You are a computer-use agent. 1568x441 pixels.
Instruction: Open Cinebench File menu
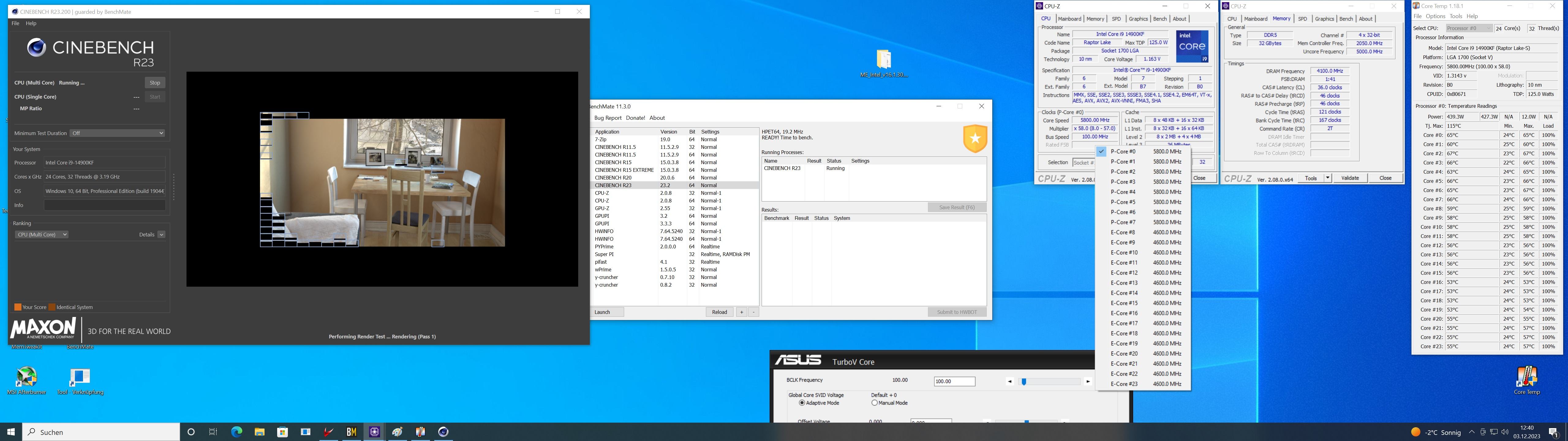click(x=15, y=23)
